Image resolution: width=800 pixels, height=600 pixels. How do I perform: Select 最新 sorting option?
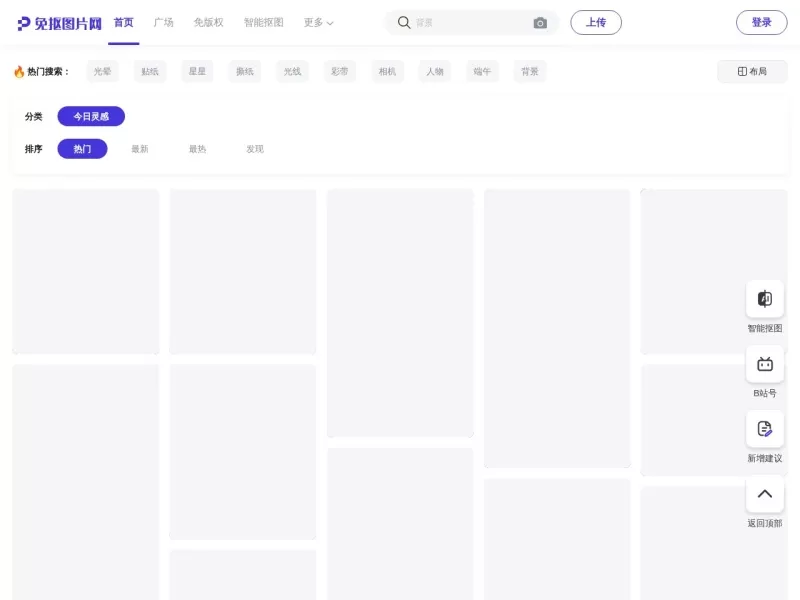click(x=139, y=148)
